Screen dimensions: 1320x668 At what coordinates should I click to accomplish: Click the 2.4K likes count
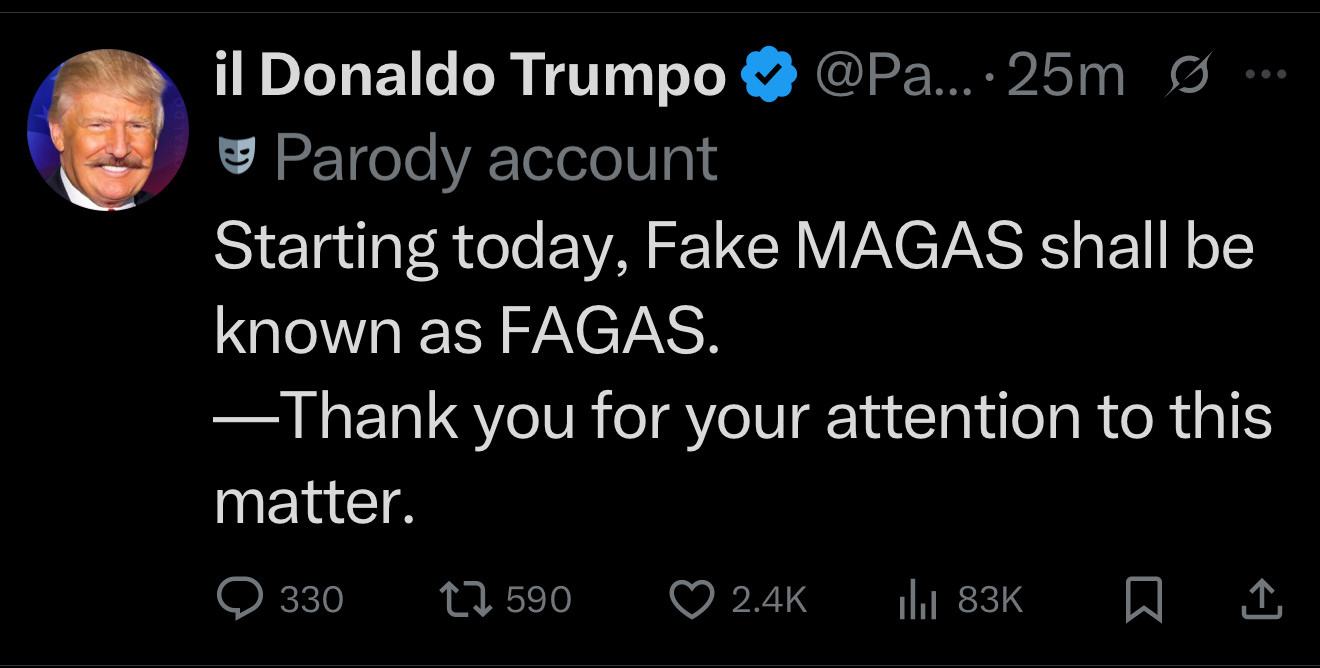coord(769,600)
